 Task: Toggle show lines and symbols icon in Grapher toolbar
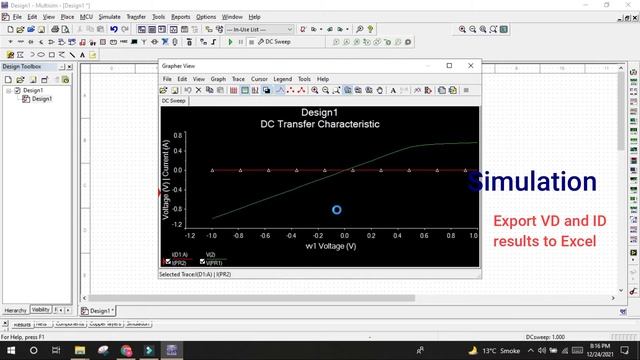tap(302, 90)
